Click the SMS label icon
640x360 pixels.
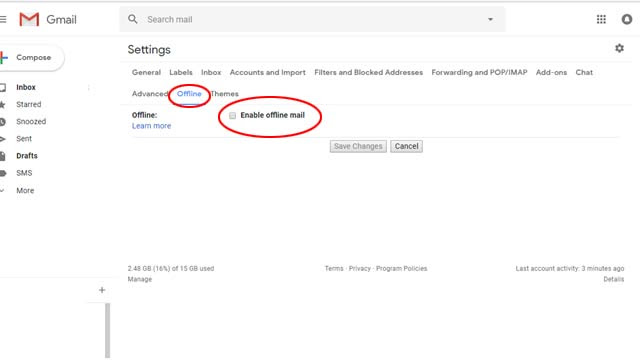(x=3, y=173)
